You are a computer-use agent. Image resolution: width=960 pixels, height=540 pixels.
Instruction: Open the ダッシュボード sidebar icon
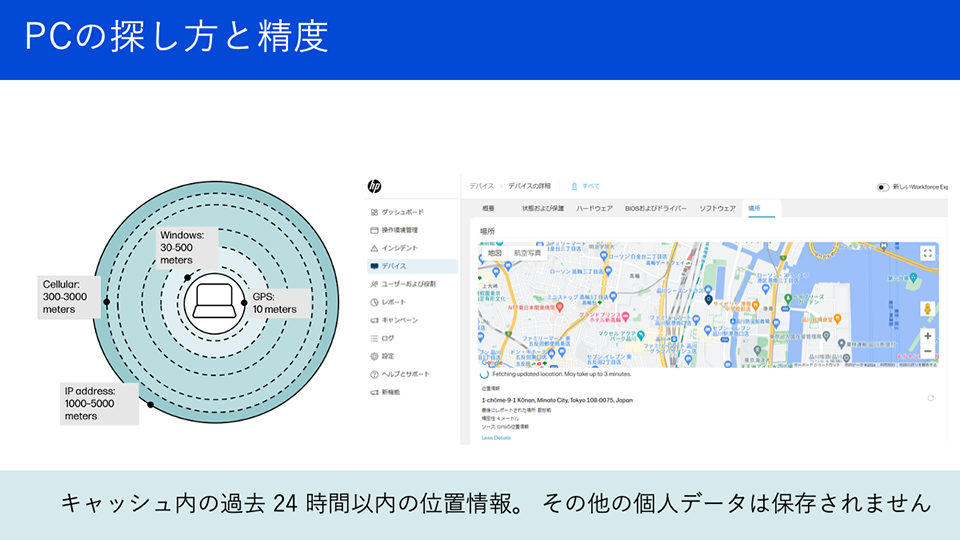[374, 212]
